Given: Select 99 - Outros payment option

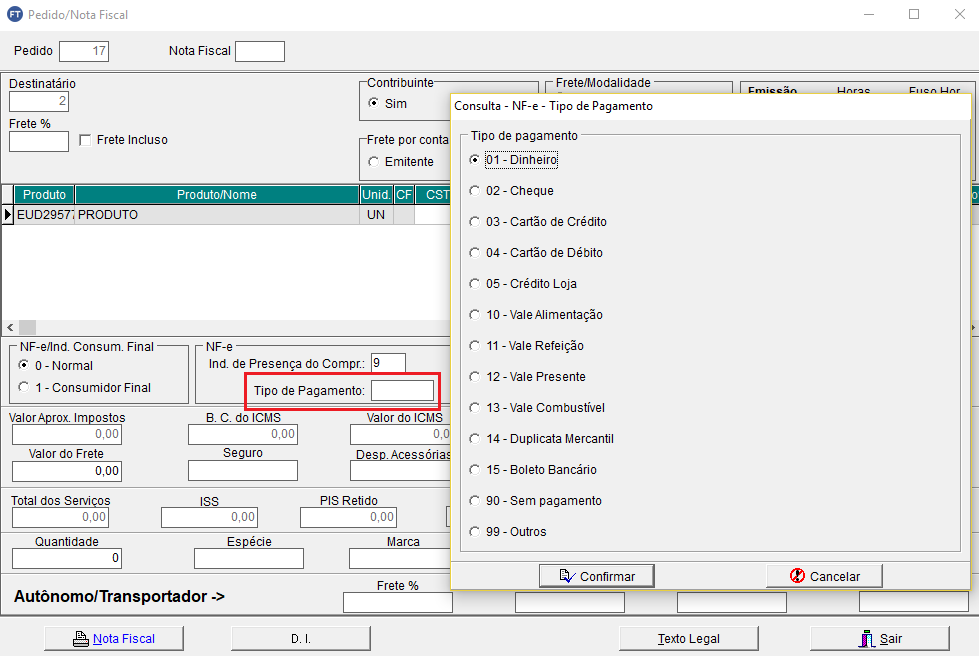Looking at the screenshot, I should point(508,532).
